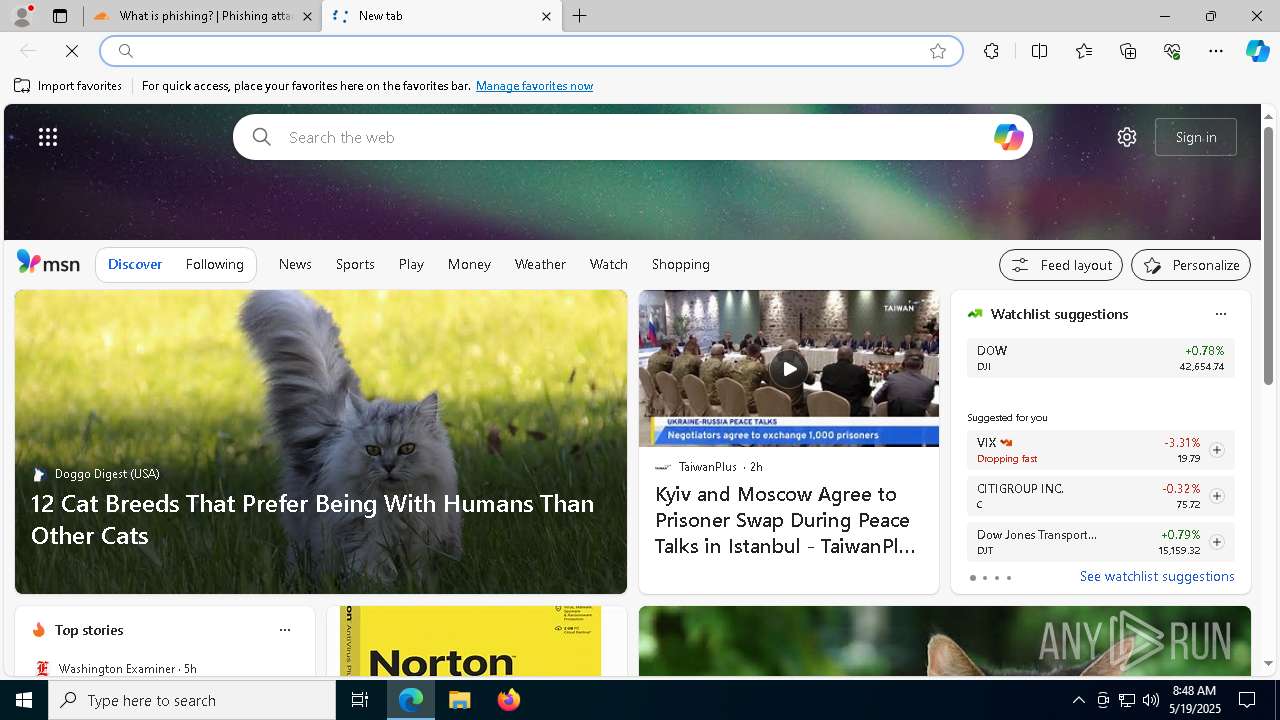Image resolution: width=1280 pixels, height=720 pixels.
Task: Open the tab actions menu icon
Action: [60, 16]
